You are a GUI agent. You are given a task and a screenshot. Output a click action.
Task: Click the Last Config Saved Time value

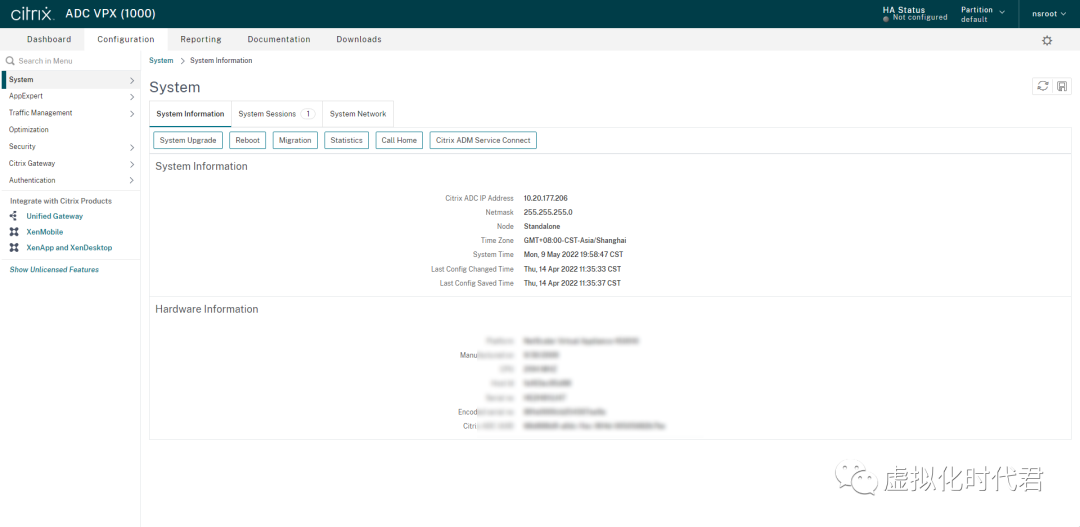click(x=572, y=283)
